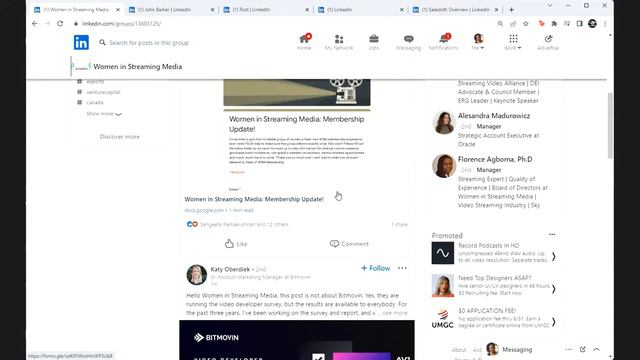640x360 pixels.
Task: Open the Membership Update form thumbnail
Action: (297, 135)
